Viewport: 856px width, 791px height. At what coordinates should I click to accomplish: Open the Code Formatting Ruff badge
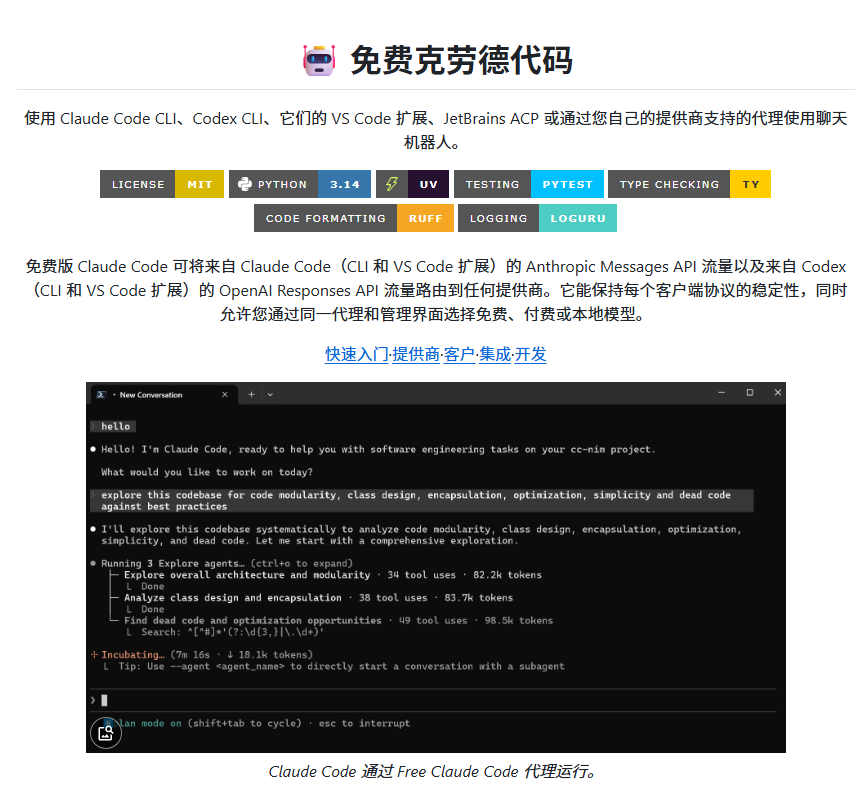[x=354, y=218]
